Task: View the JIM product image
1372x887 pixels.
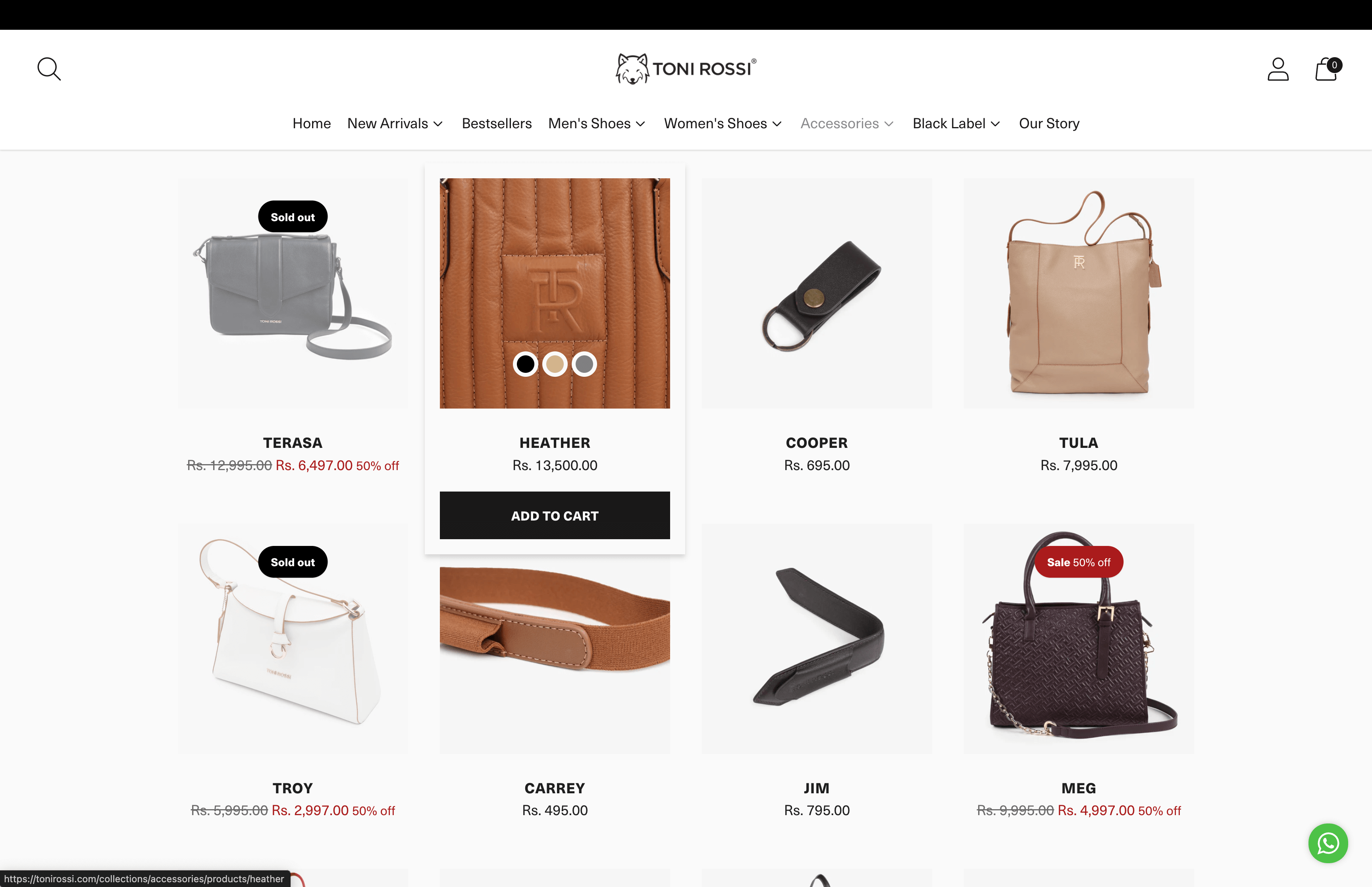Action: pos(816,638)
